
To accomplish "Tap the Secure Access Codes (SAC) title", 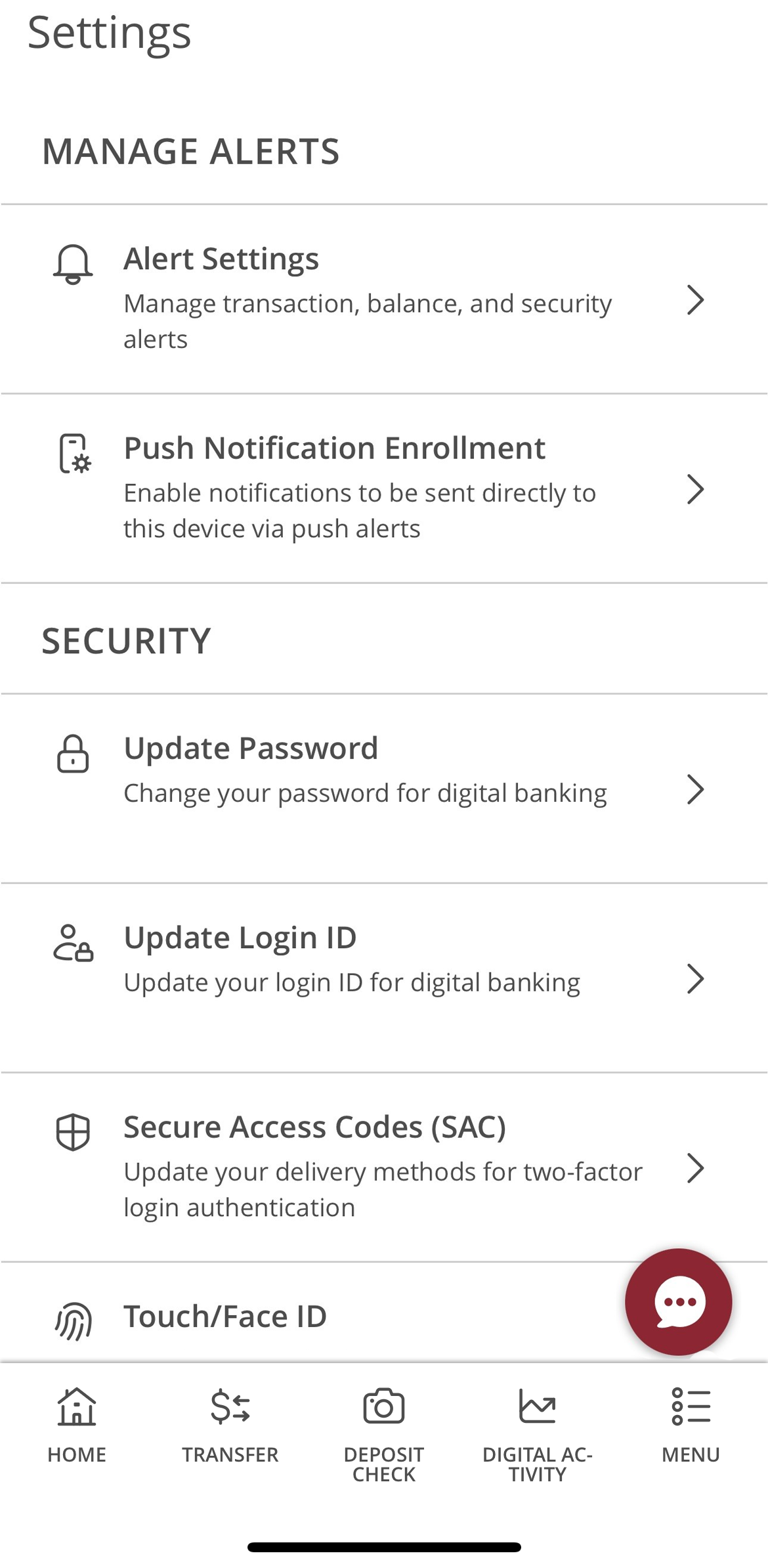I will pyautogui.click(x=314, y=1127).
